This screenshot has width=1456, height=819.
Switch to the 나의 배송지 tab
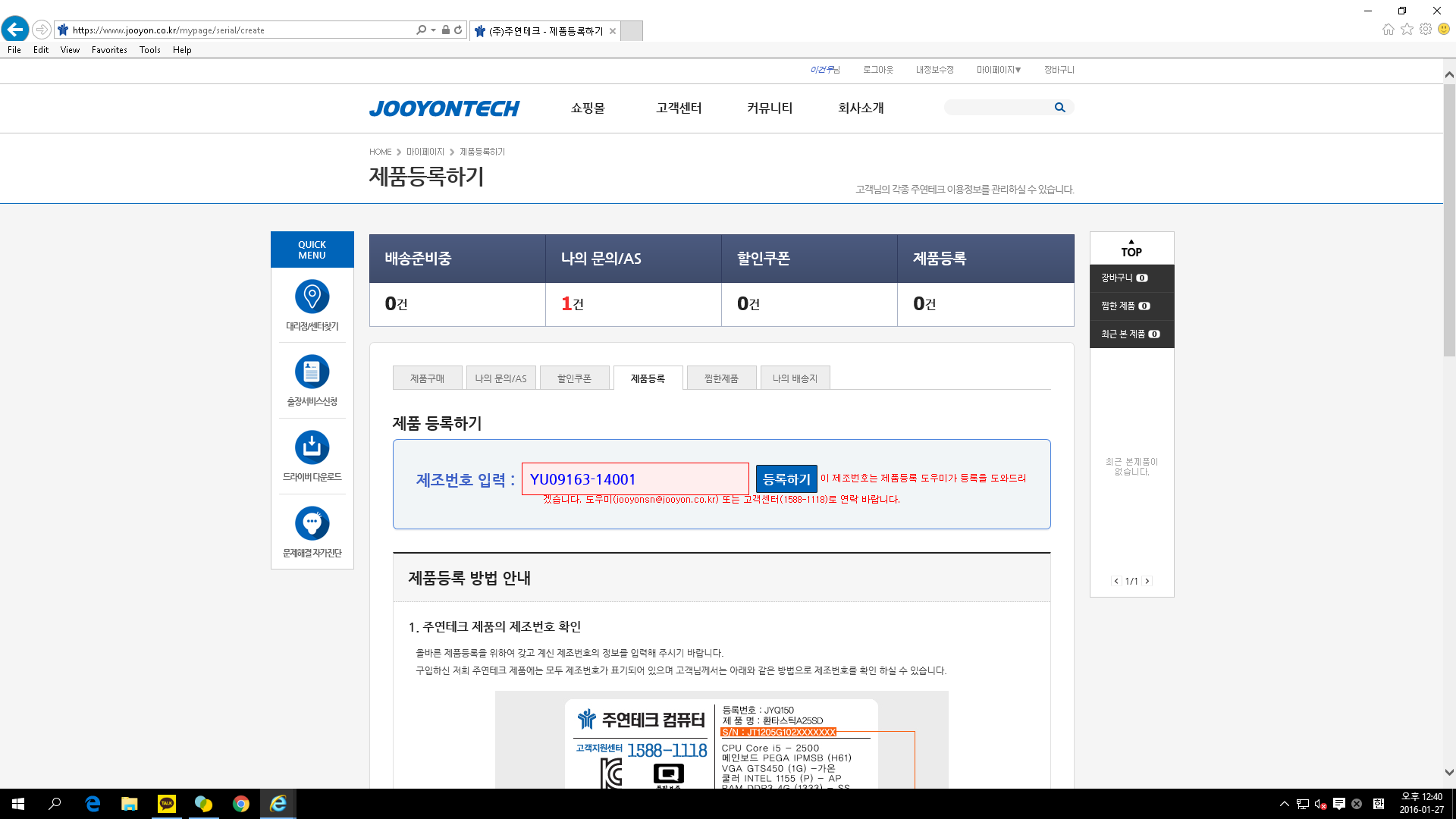pos(795,378)
